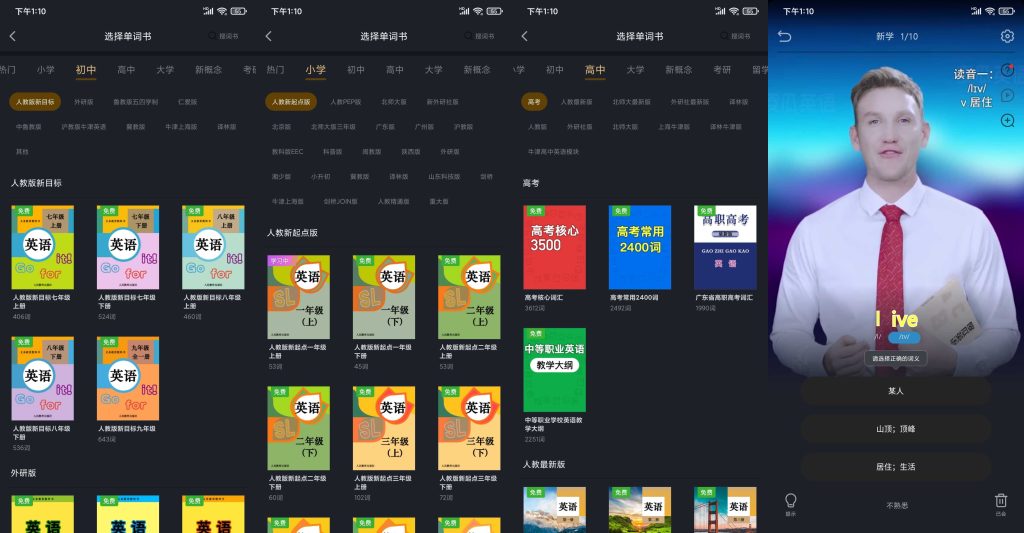Select the 仁爱版 filter chip

point(187,102)
